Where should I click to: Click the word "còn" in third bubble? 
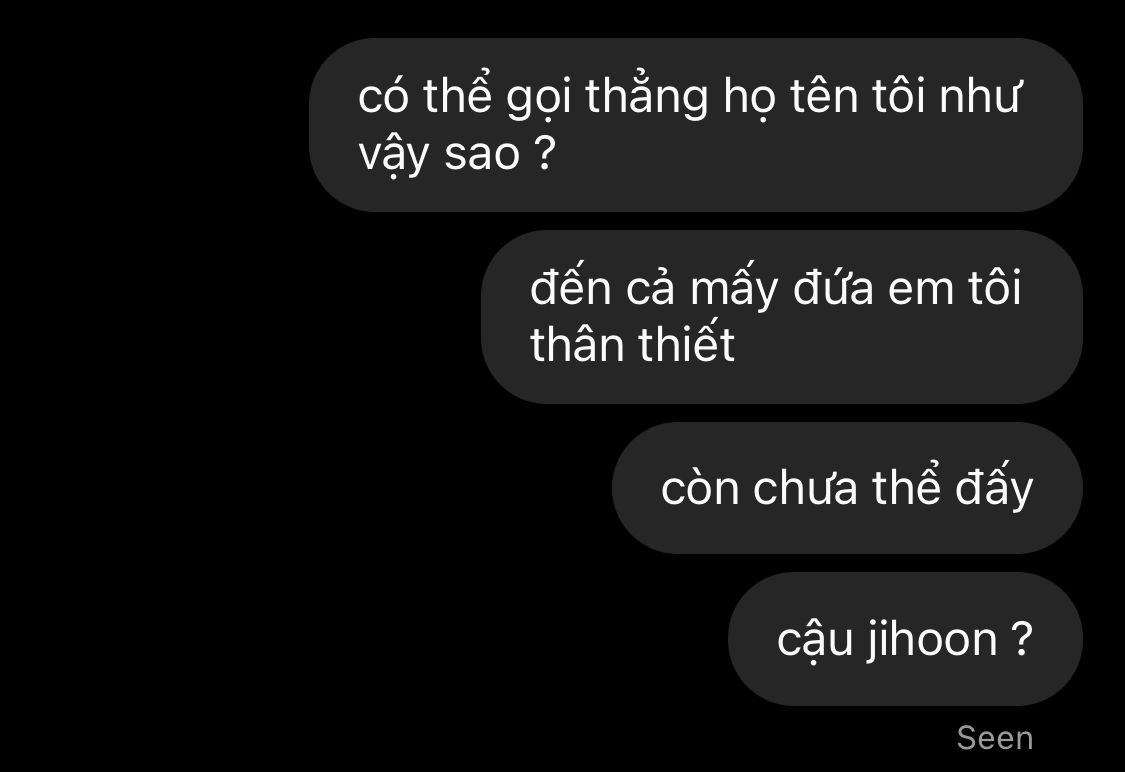click(x=700, y=488)
